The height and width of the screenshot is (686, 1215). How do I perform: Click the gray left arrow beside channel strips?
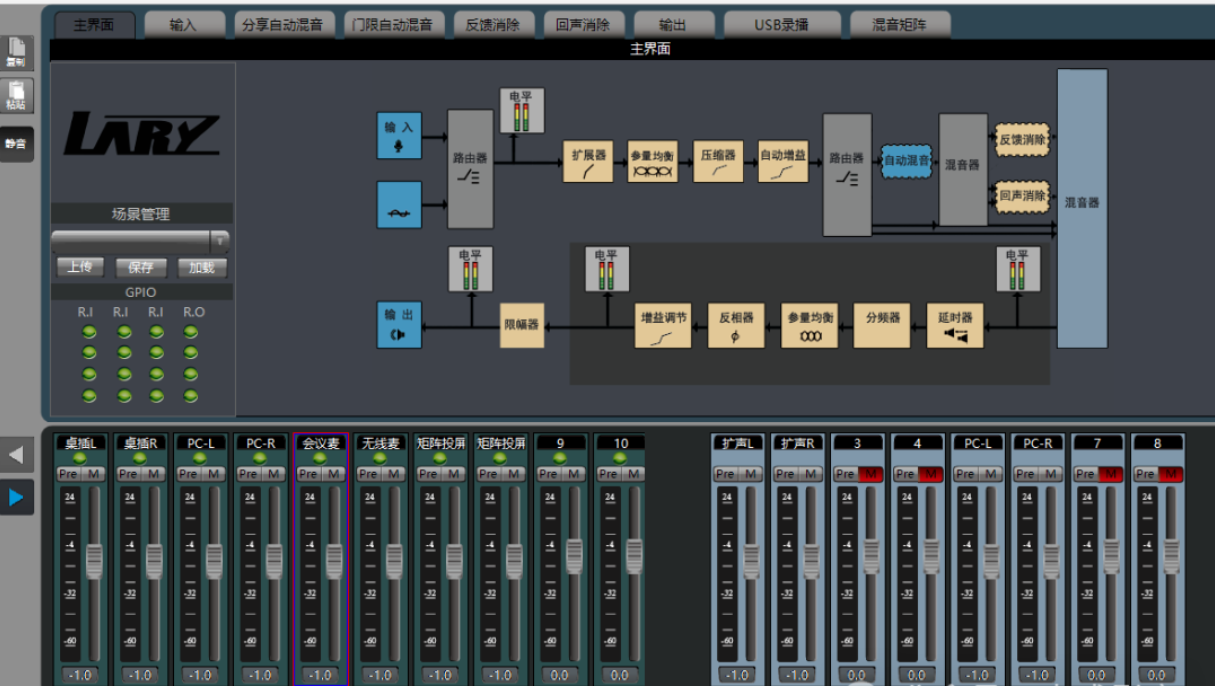point(16,455)
